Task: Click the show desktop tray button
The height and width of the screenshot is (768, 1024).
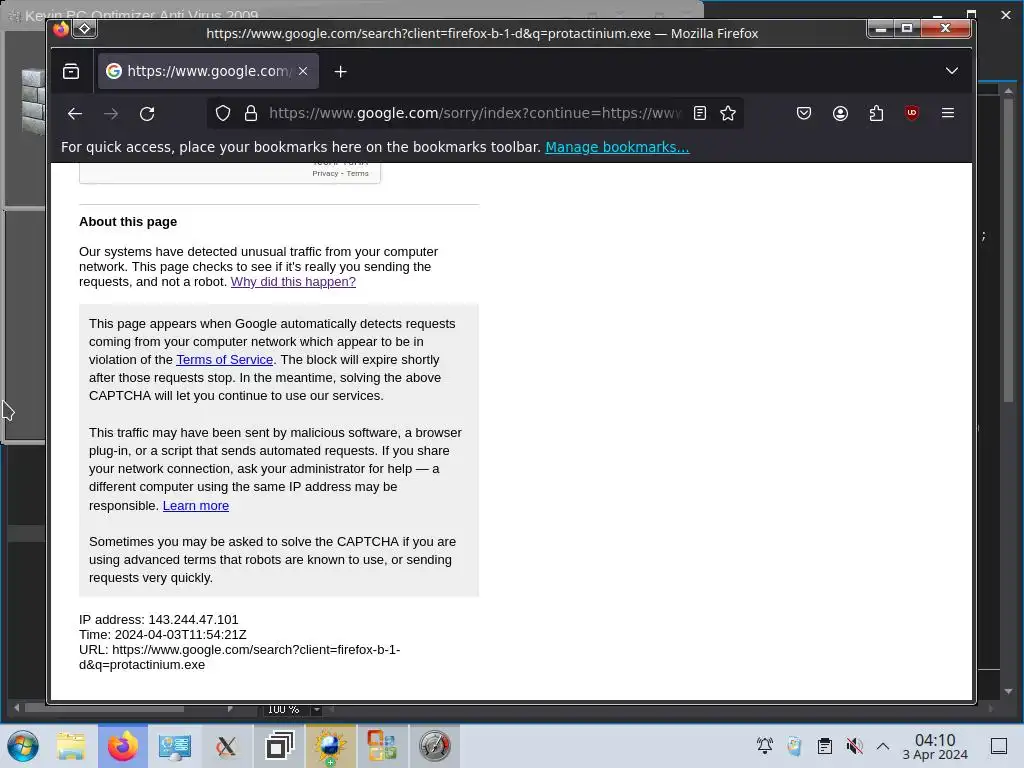Action: [999, 745]
